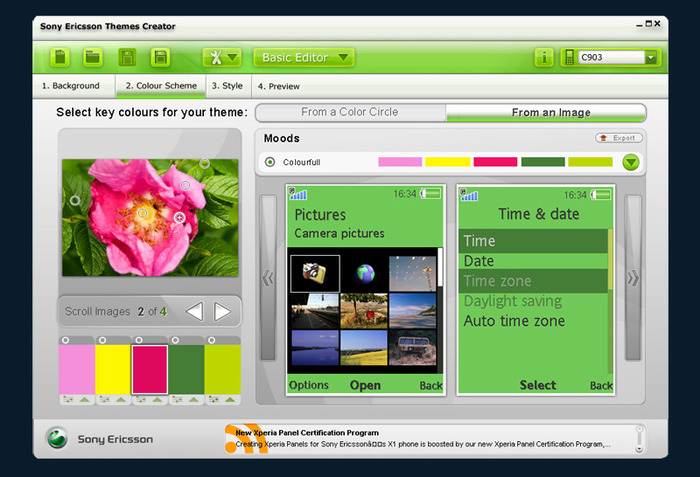This screenshot has width=700, height=477.
Task: Select the Colourfull mood radio button
Action: tap(270, 162)
